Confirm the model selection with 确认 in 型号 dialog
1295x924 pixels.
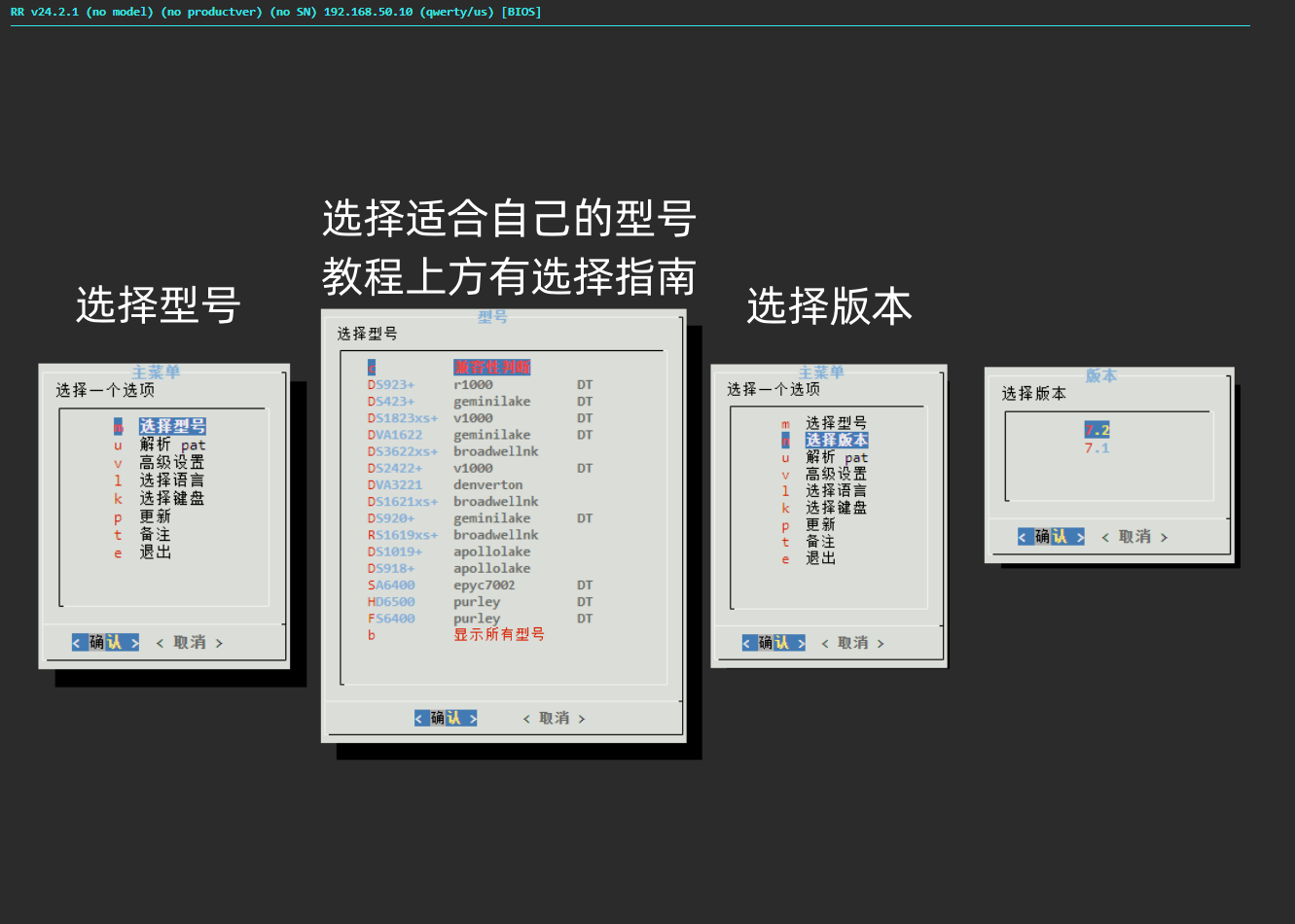point(446,719)
